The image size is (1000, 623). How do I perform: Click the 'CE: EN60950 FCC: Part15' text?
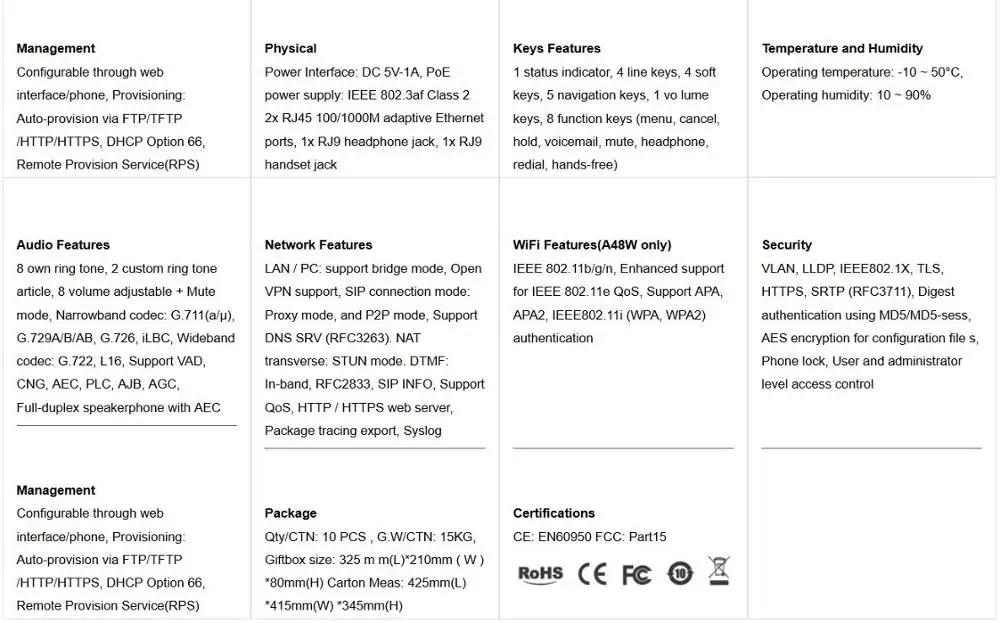pos(589,537)
